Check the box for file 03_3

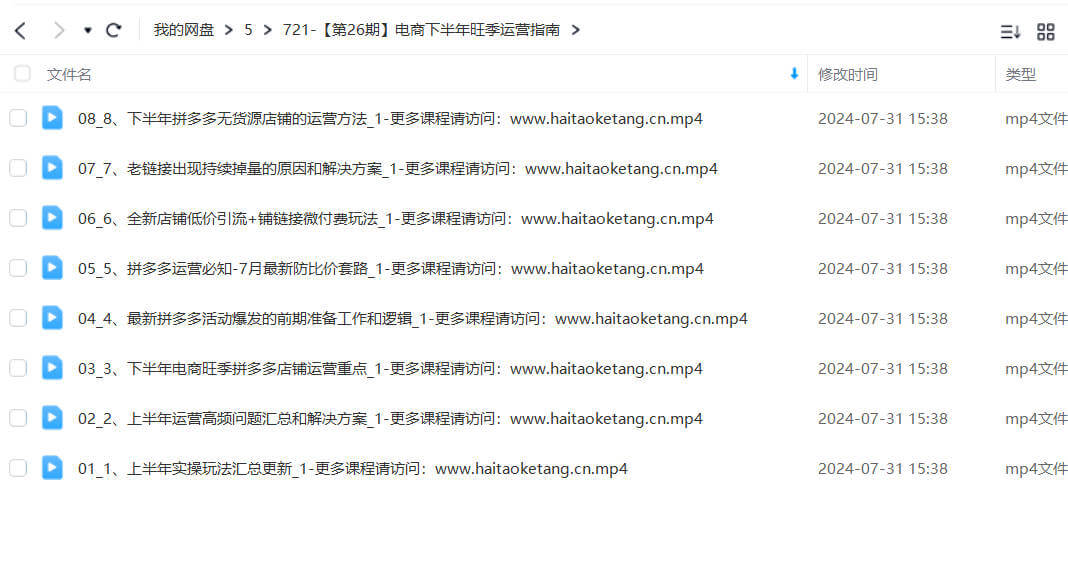point(18,368)
